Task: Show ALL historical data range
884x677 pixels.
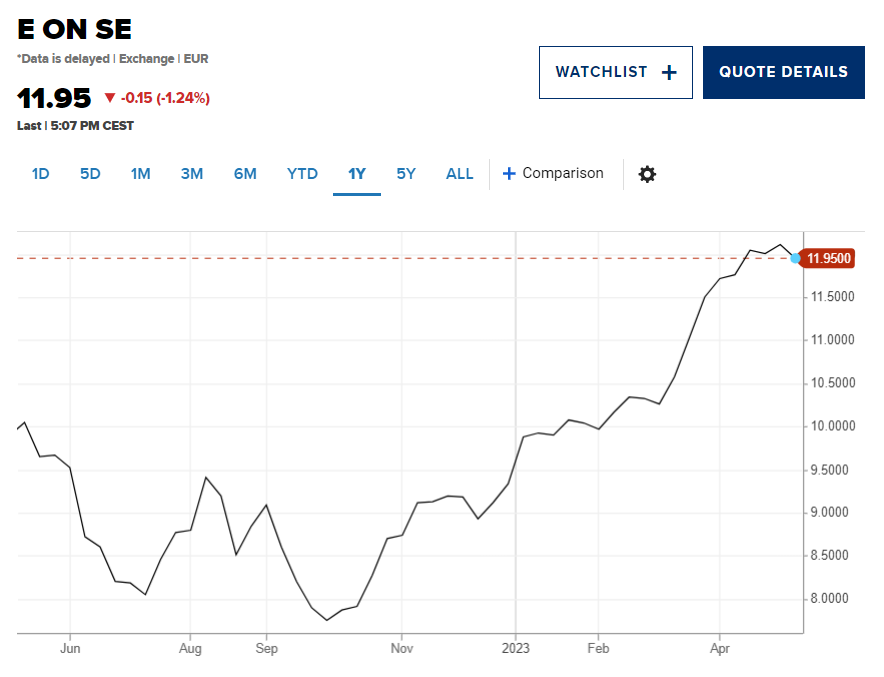Action: click(459, 174)
